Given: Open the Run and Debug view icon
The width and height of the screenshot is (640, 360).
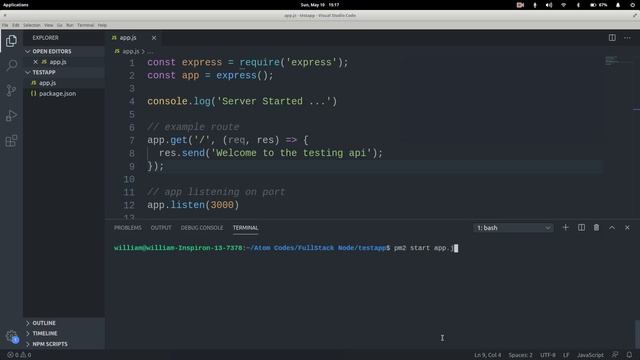Looking at the screenshot, I should tap(11, 116).
